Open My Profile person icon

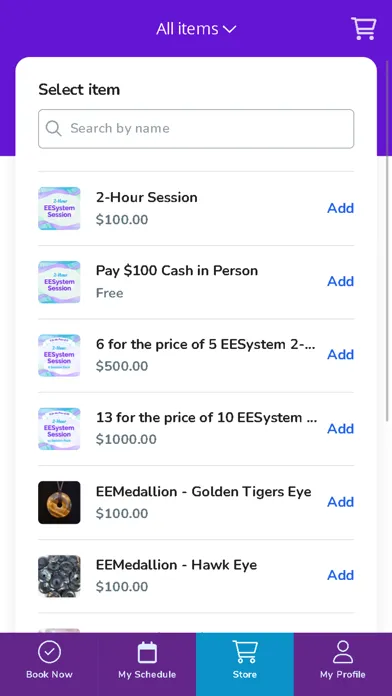(342, 652)
